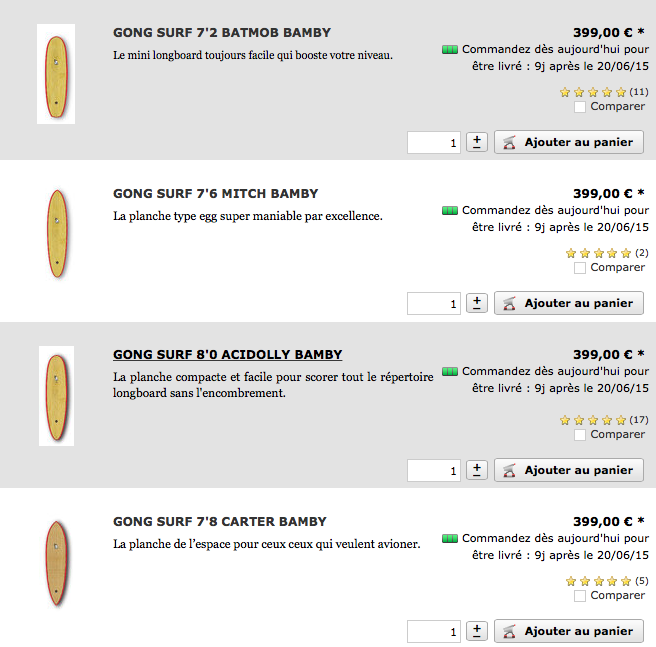Click the star rating of Acidolly Bamby
Screen dimensions: 656x647
click(x=593, y=420)
